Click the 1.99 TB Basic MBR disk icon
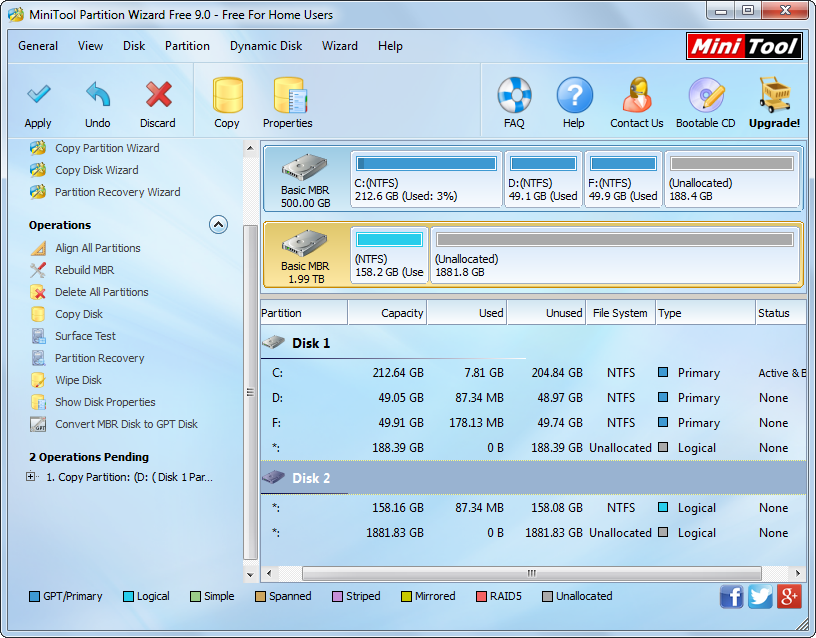This screenshot has width=816, height=638. [305, 243]
